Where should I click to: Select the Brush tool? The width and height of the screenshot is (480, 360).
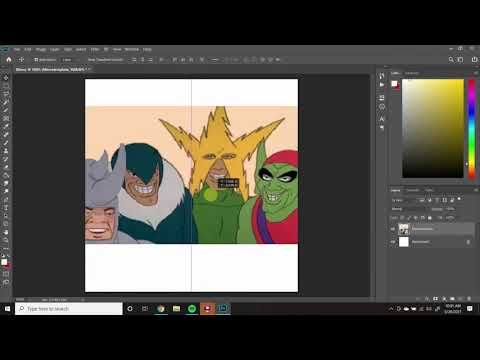(6, 143)
